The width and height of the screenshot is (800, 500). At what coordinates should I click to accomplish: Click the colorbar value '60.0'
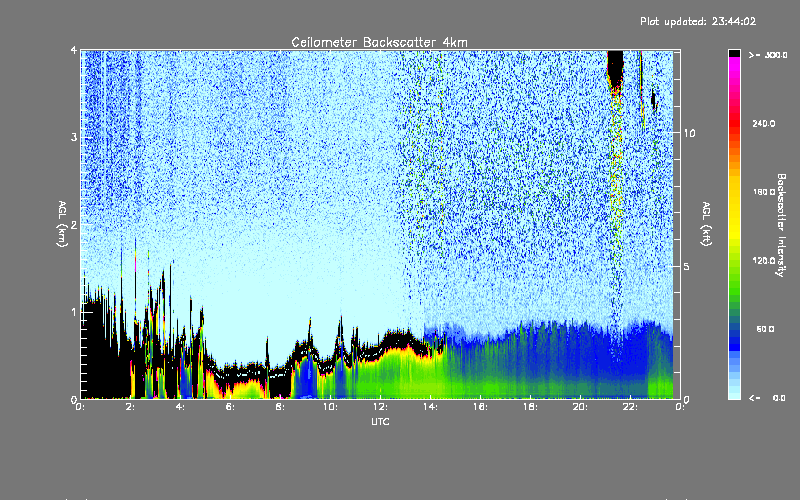tap(765, 329)
